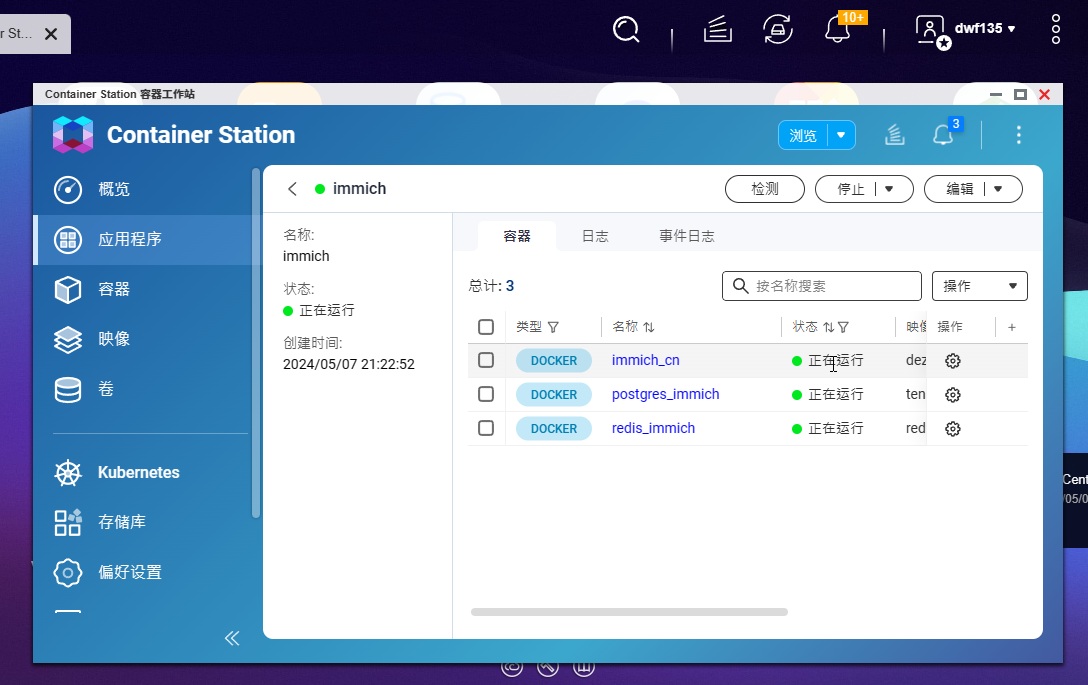Screen dimensions: 1088x685
Task: Click the 映像 layers icon in sidebar
Action: pos(68,339)
